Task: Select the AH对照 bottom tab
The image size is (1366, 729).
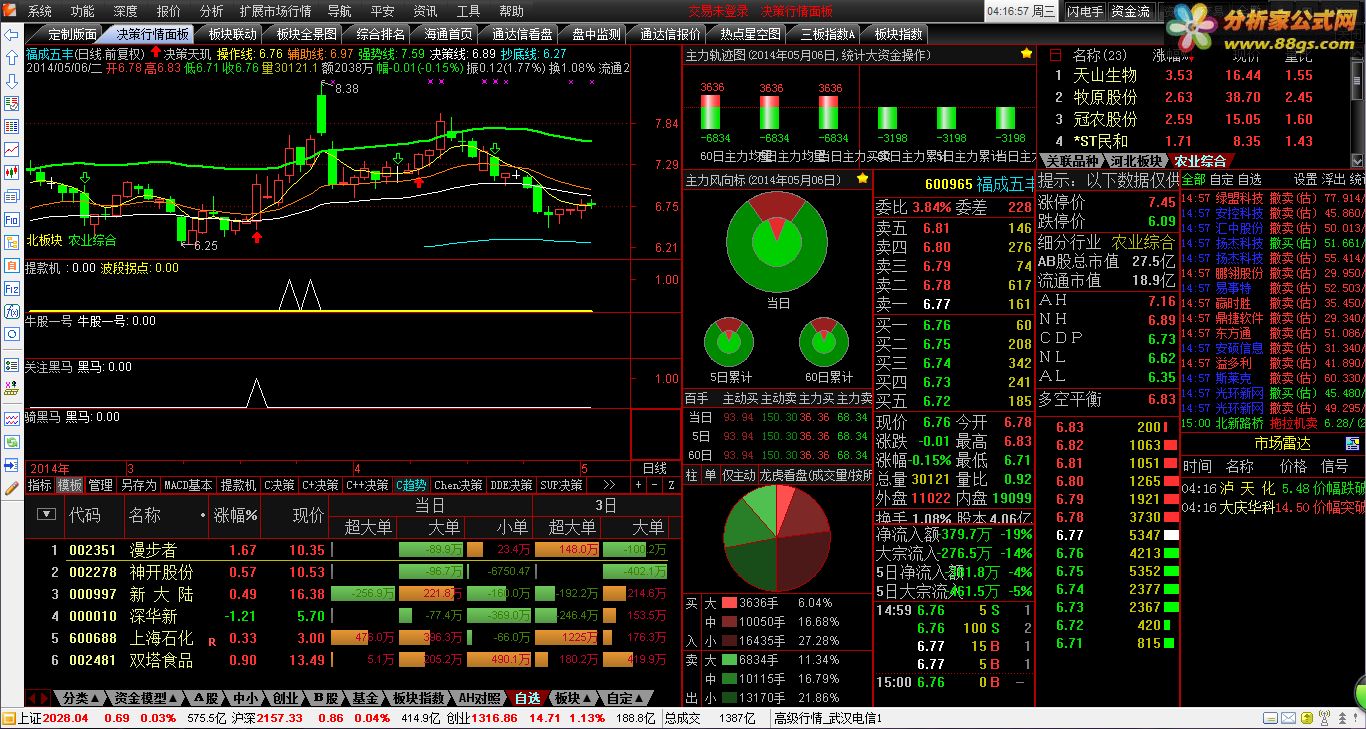Action: point(478,698)
